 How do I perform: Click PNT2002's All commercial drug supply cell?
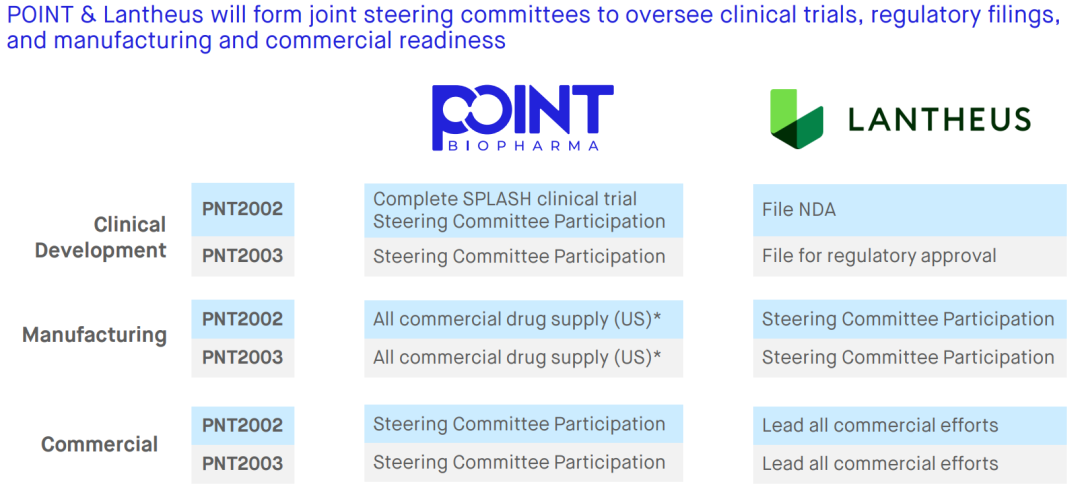point(523,319)
